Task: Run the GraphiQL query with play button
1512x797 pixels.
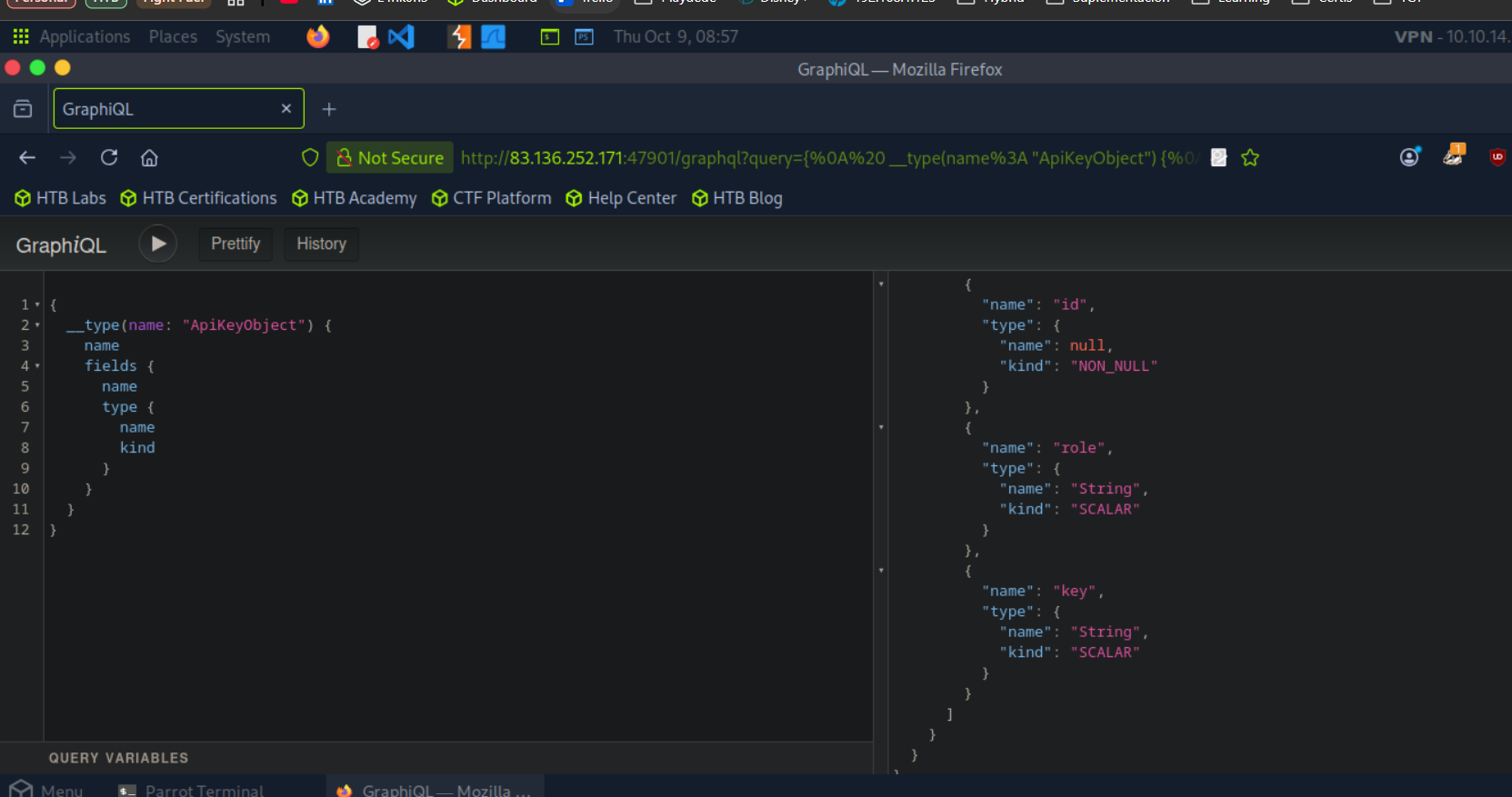Action: pyautogui.click(x=158, y=244)
